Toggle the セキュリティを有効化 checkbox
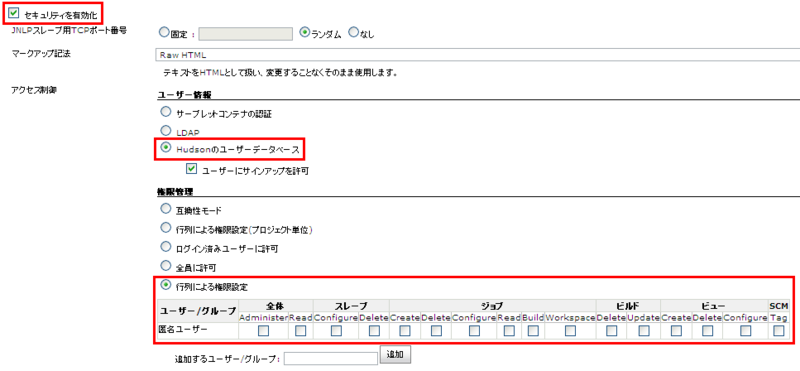The height and width of the screenshot is (371, 800). [14, 13]
